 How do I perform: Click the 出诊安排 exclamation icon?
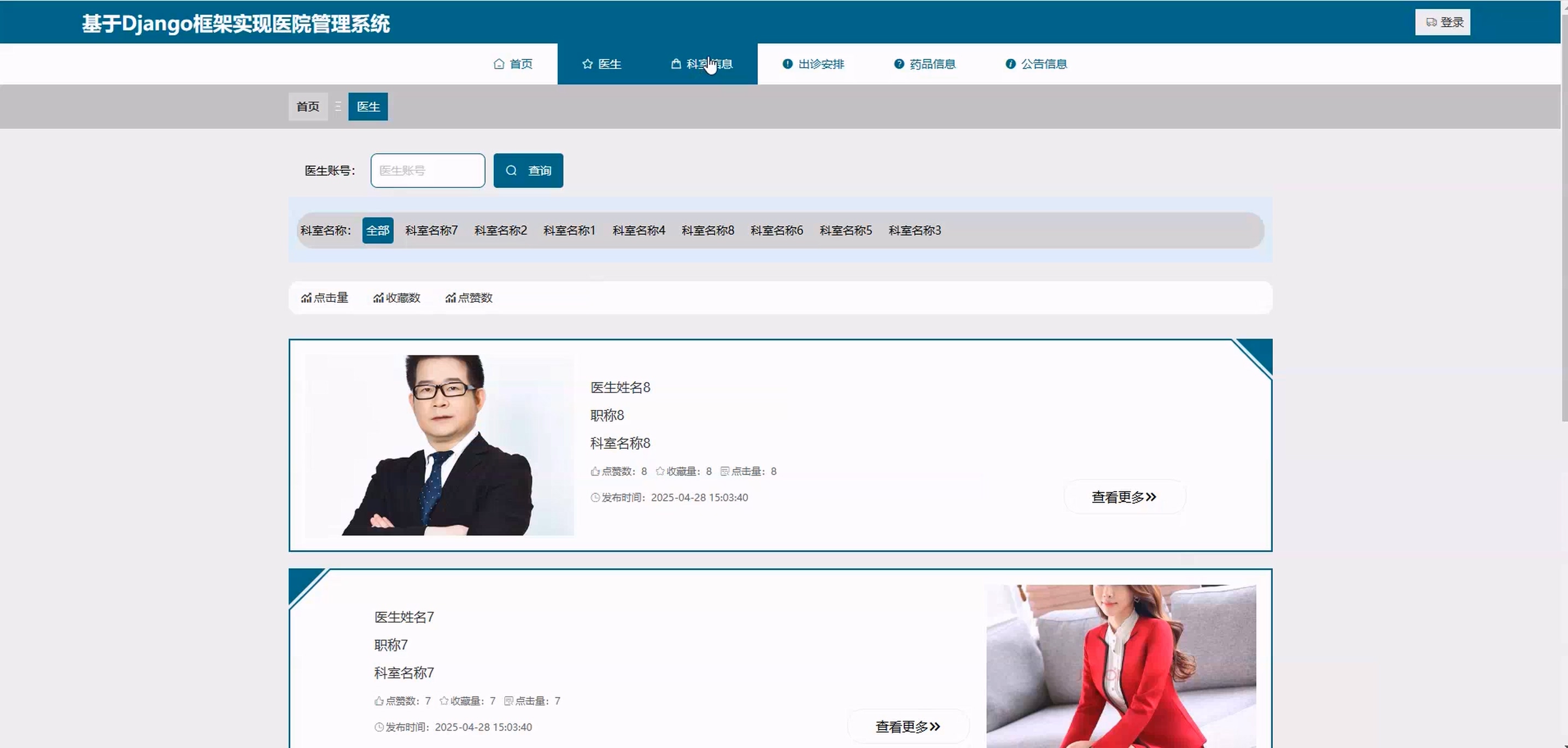coord(787,64)
